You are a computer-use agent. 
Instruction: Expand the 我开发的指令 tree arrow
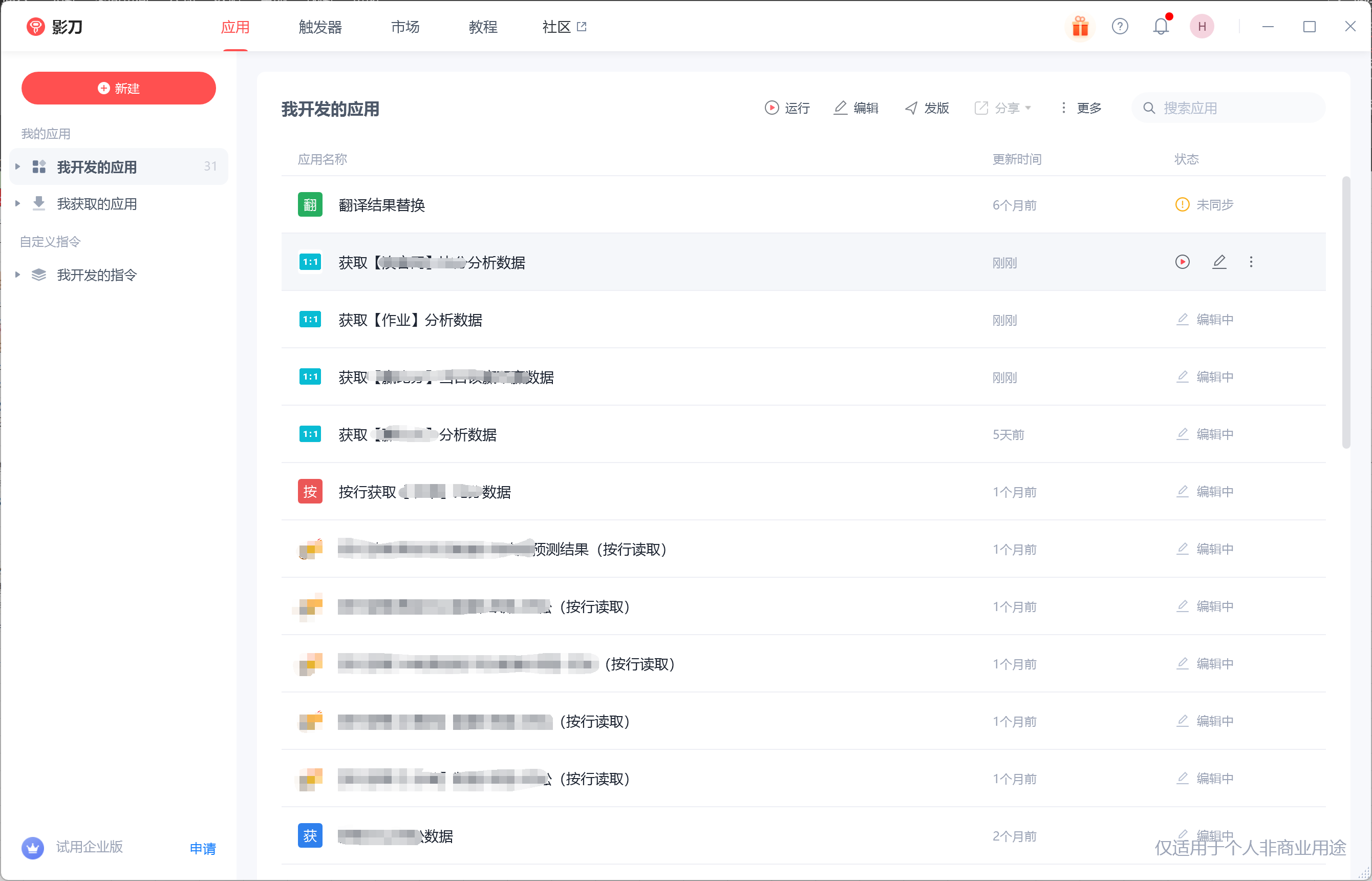[18, 275]
